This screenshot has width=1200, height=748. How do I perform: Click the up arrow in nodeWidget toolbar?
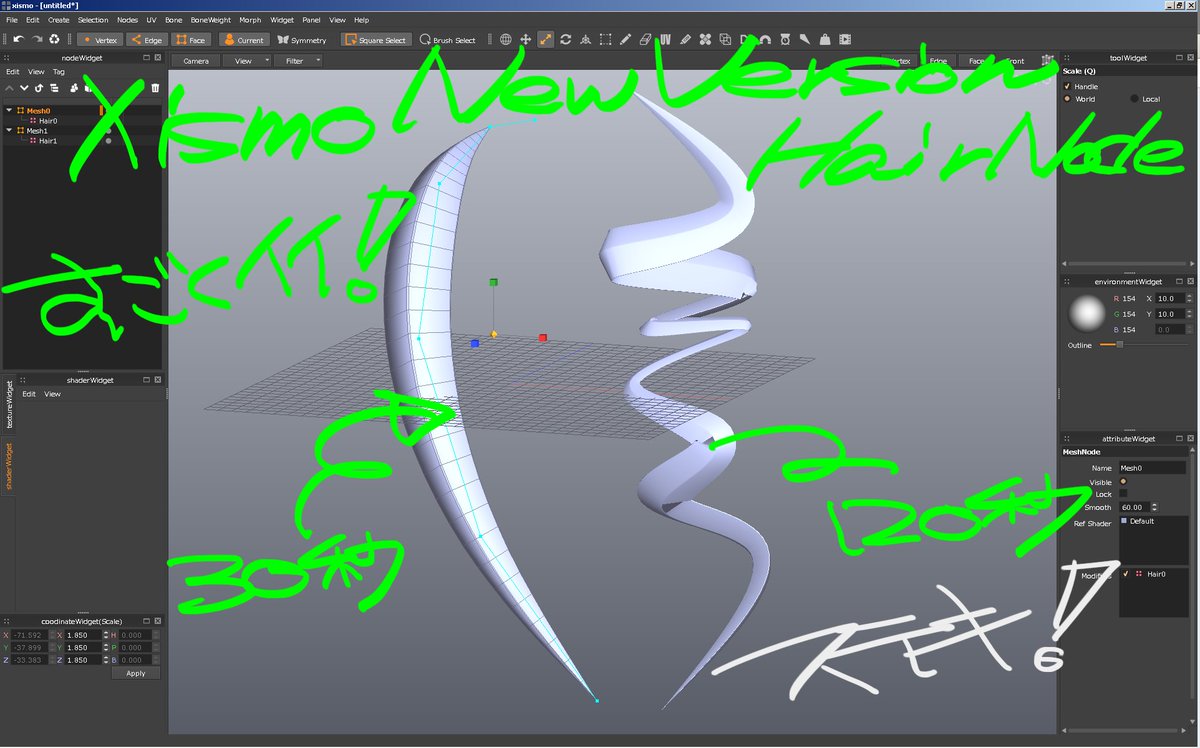coord(10,88)
